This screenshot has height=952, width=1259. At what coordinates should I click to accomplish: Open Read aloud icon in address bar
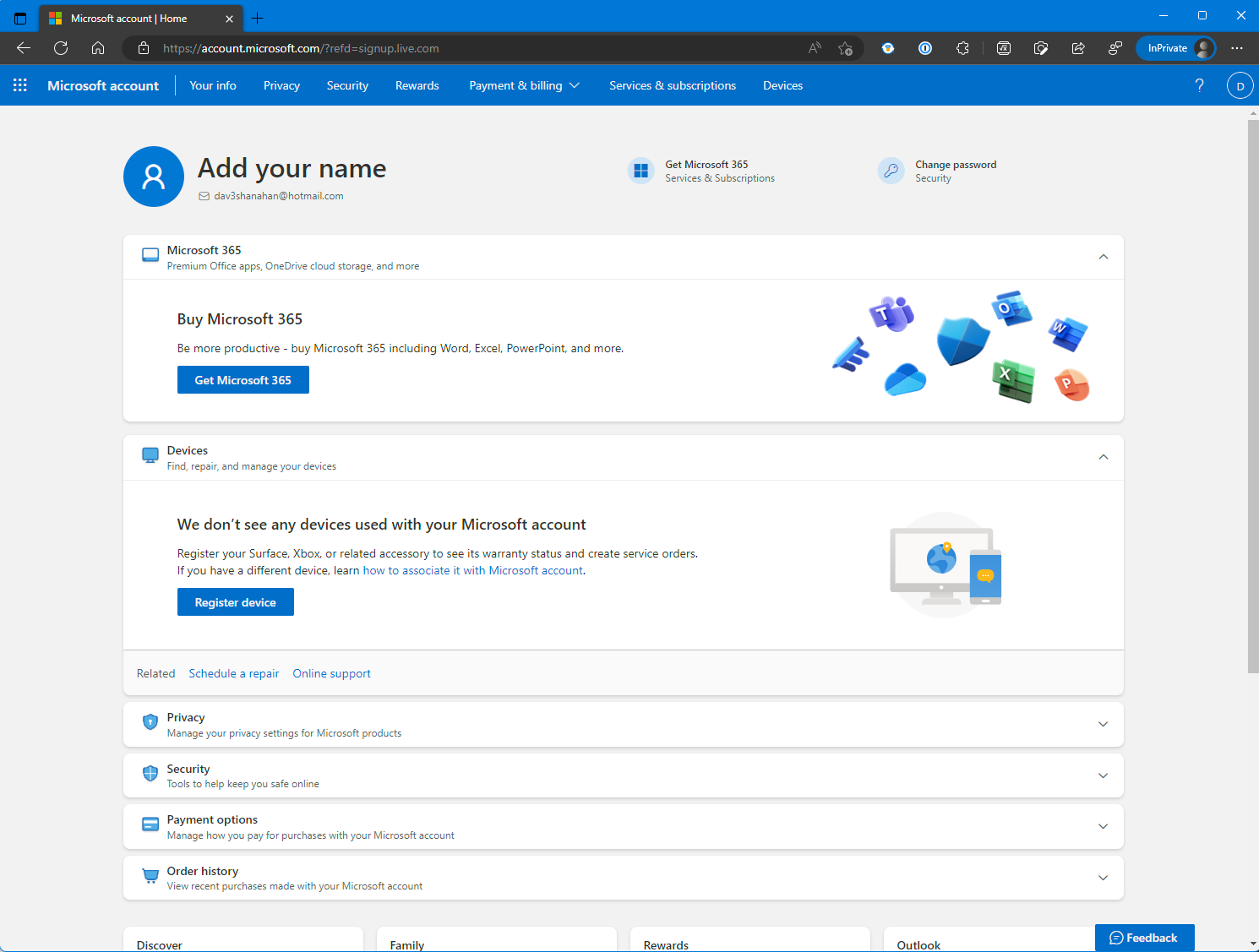click(x=815, y=48)
